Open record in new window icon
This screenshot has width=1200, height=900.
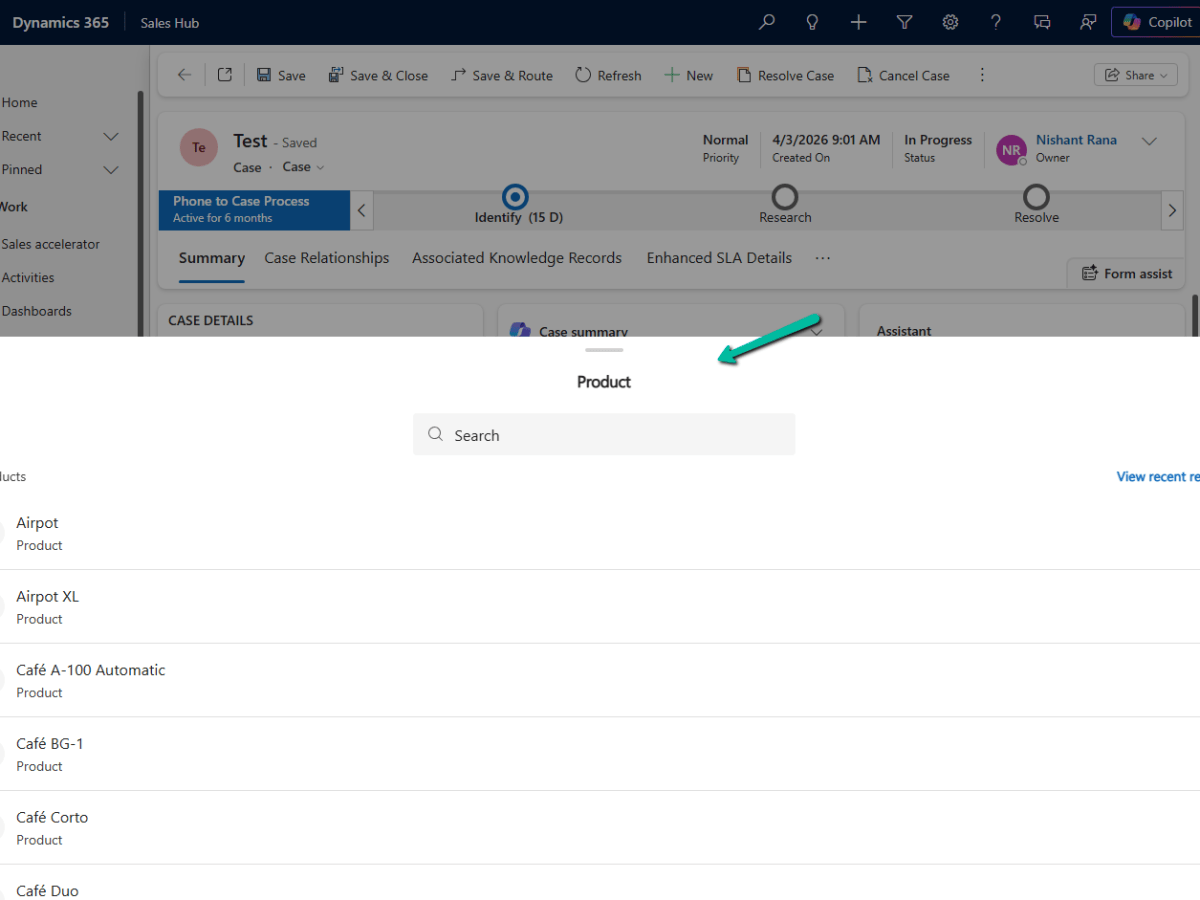(225, 75)
